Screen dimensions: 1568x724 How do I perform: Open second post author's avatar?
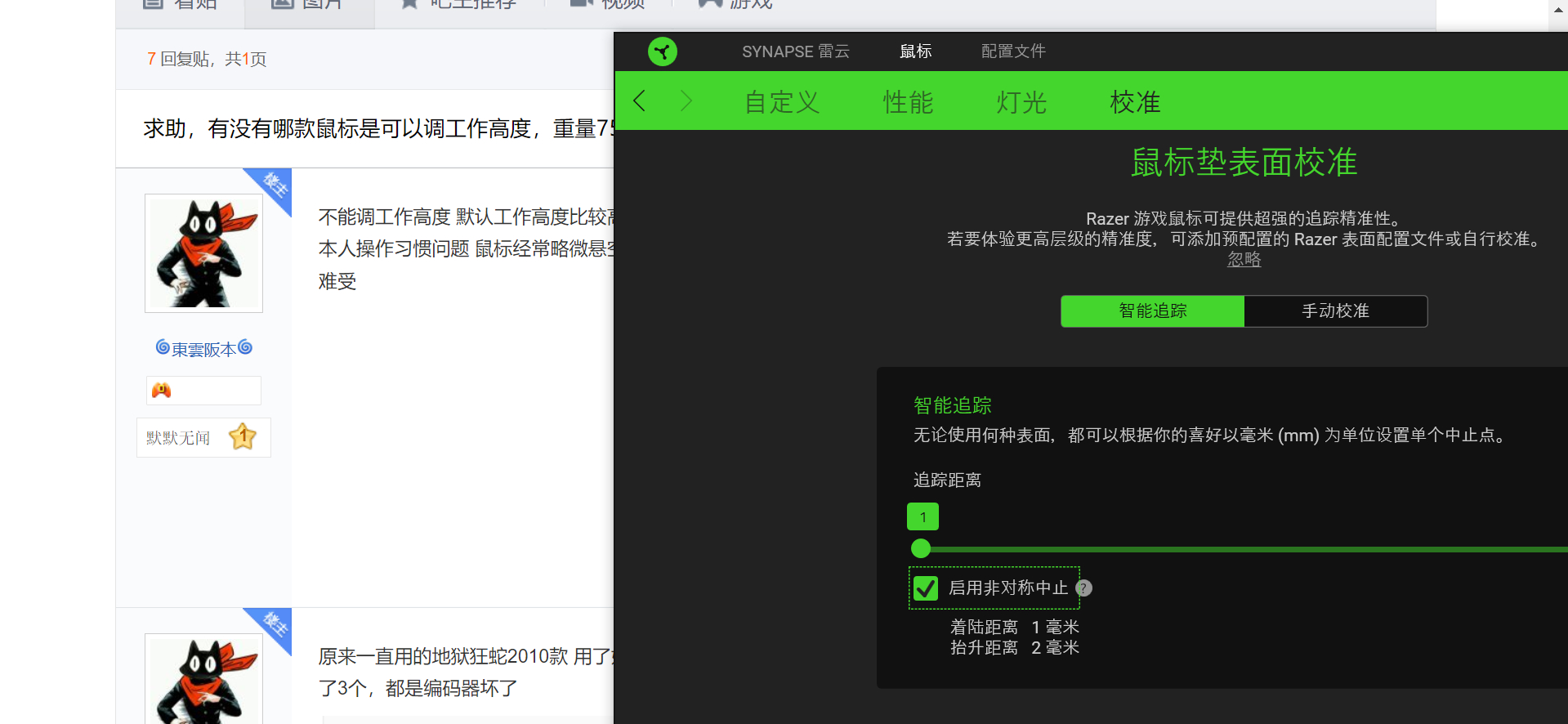[203, 679]
